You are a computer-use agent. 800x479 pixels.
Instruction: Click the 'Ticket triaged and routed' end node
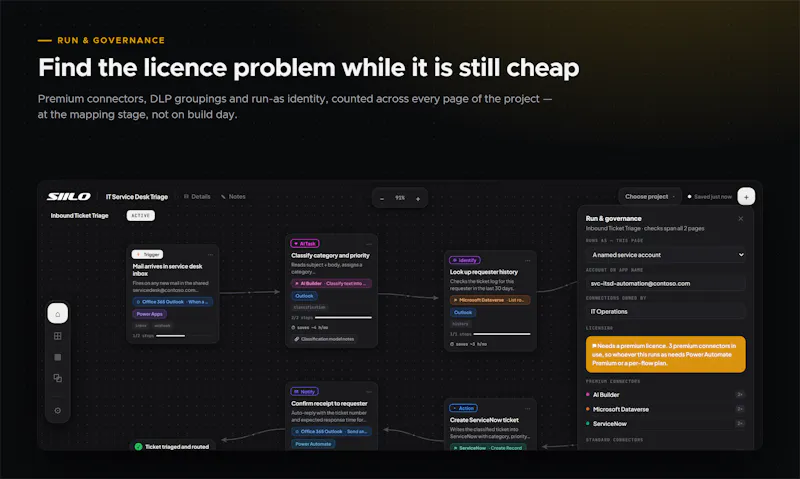point(172,446)
